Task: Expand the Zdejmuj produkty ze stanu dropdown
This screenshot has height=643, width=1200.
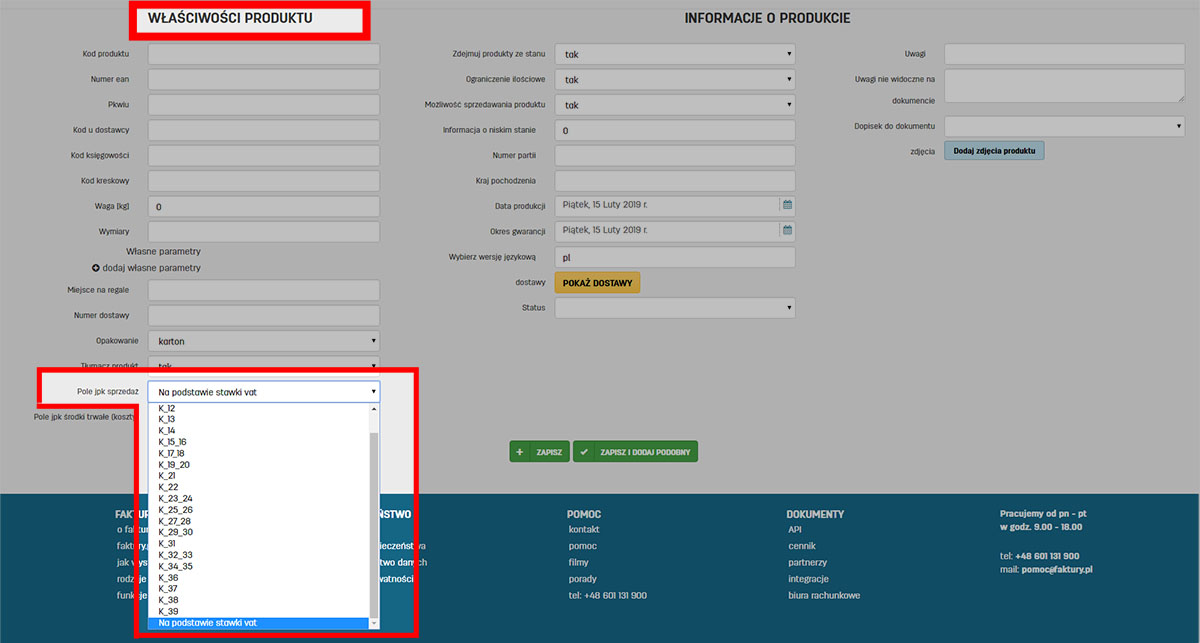Action: 674,54
